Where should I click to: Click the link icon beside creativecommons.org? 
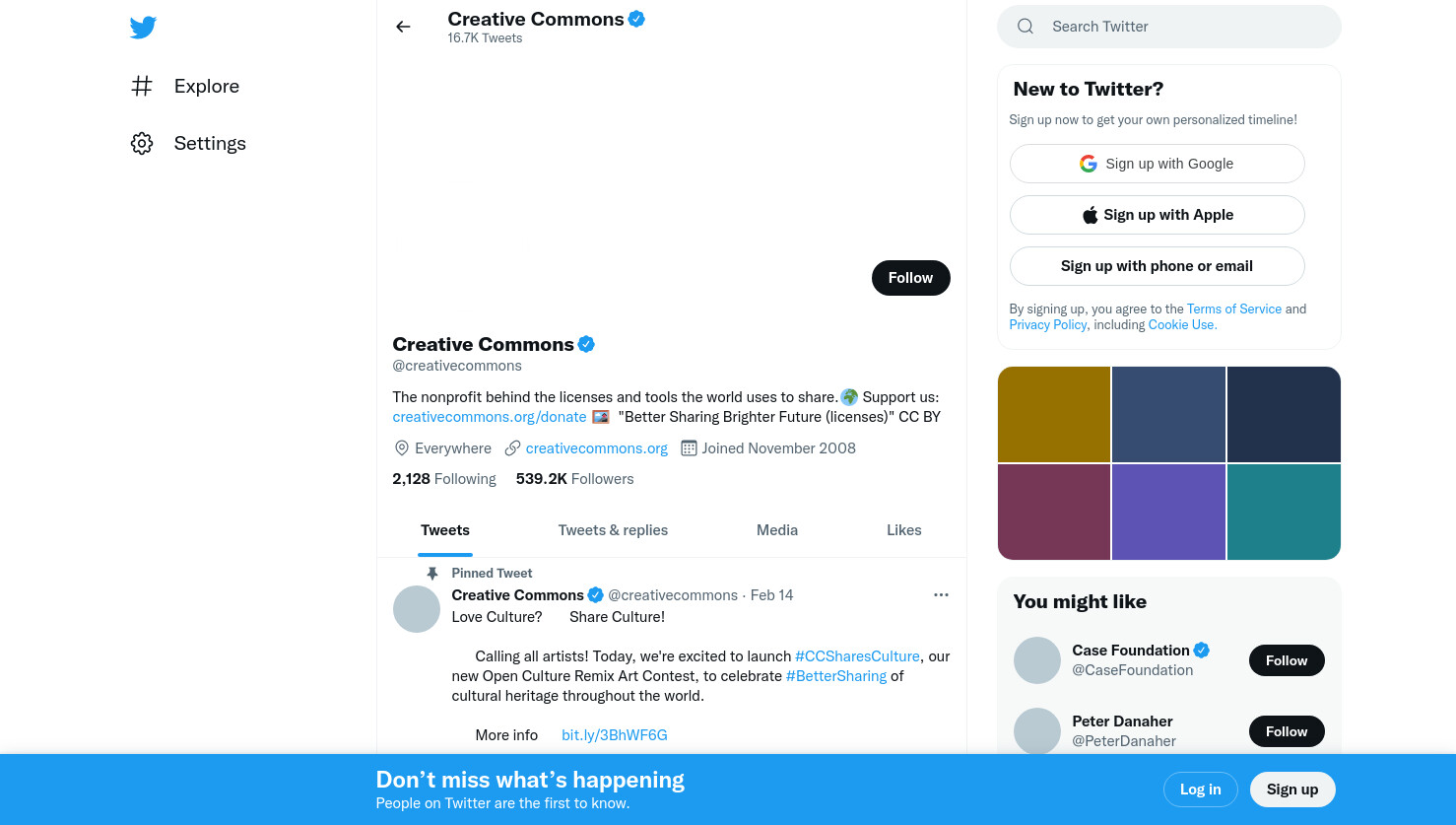click(x=512, y=447)
